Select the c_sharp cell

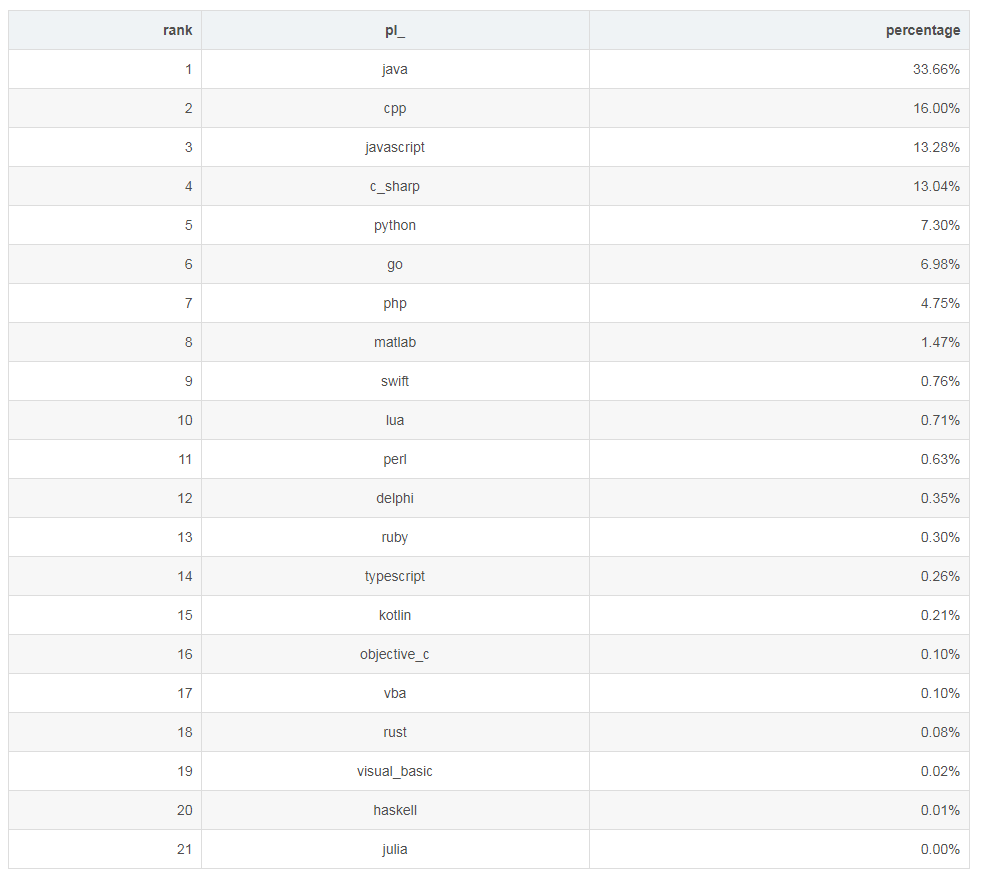pyautogui.click(x=395, y=186)
